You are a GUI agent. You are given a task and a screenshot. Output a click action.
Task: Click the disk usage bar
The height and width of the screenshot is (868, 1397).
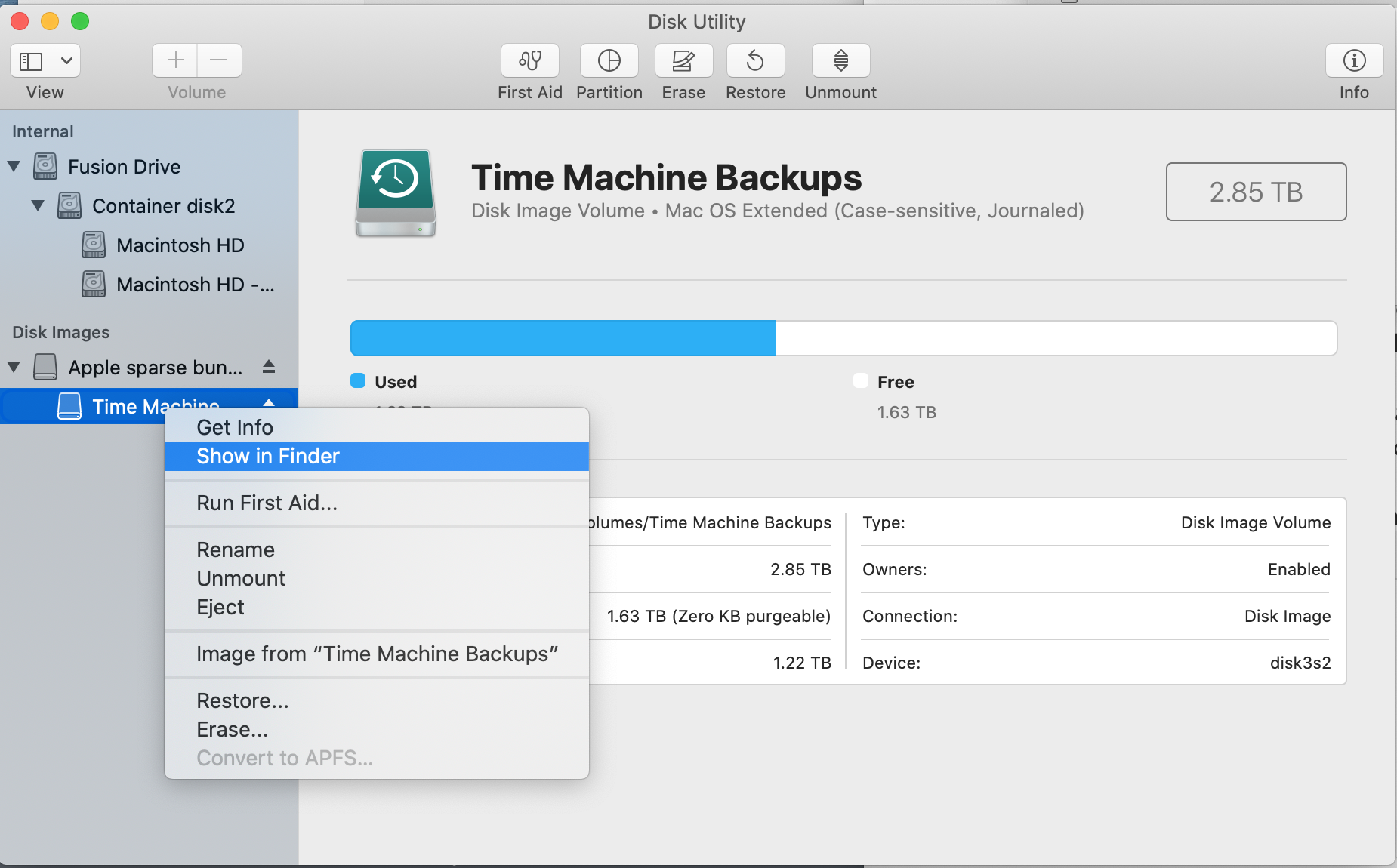pyautogui.click(x=843, y=337)
